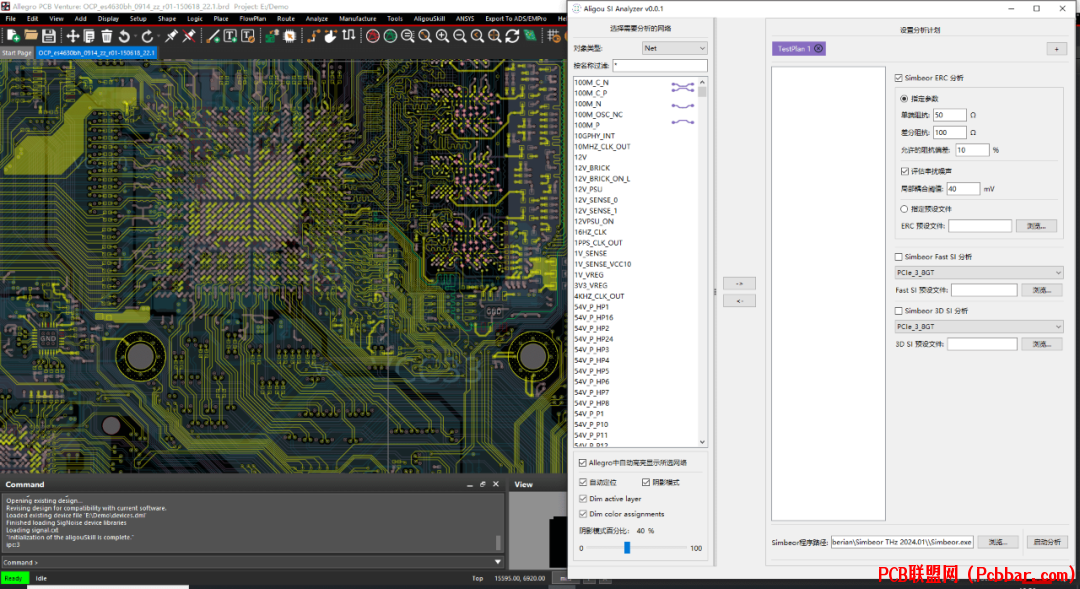Select net 1PPS_CLK_OUT in the list
This screenshot has width=1080, height=589.
click(x=599, y=242)
